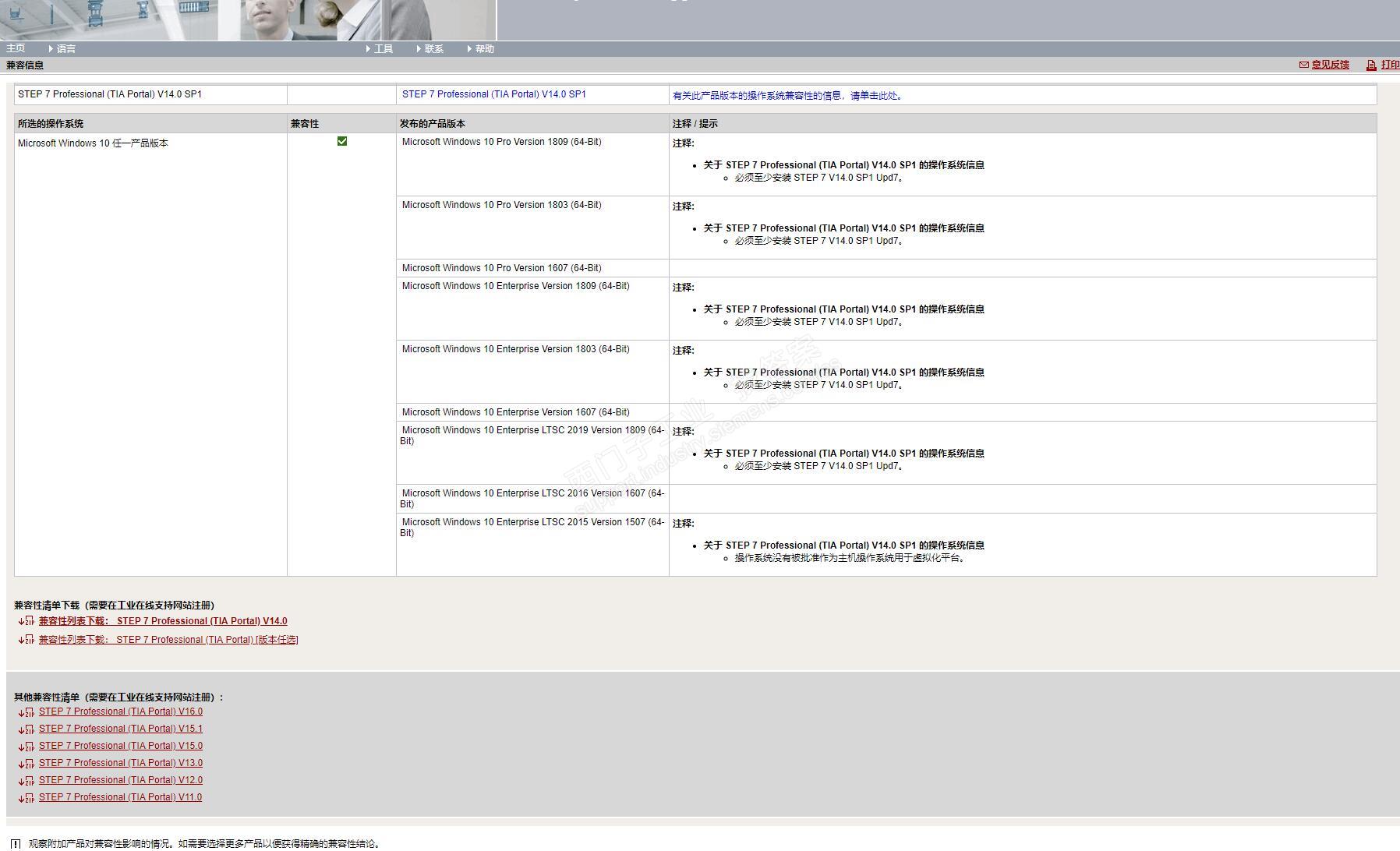
Task: Select the Windows 10 Enterprise Version 1607 row
Action: (886, 412)
